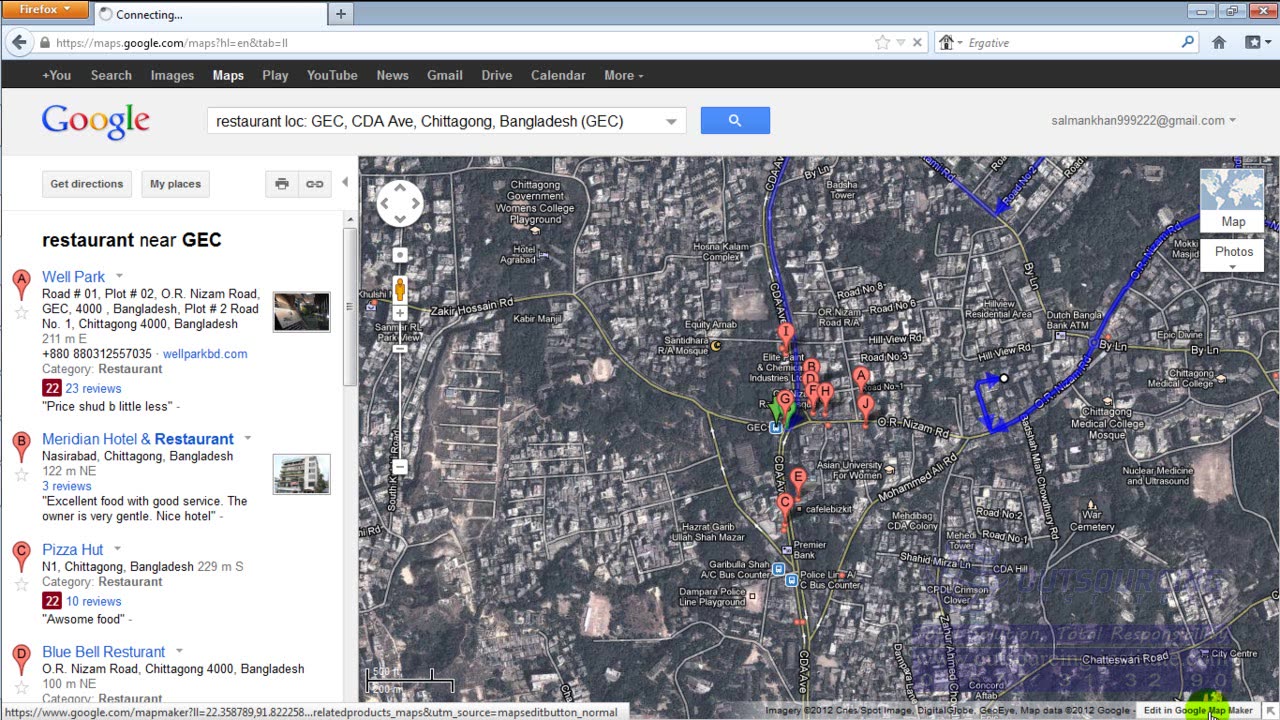Screen dimensions: 1280x720
Task: Click the Well Park photo thumbnail
Action: pos(301,312)
